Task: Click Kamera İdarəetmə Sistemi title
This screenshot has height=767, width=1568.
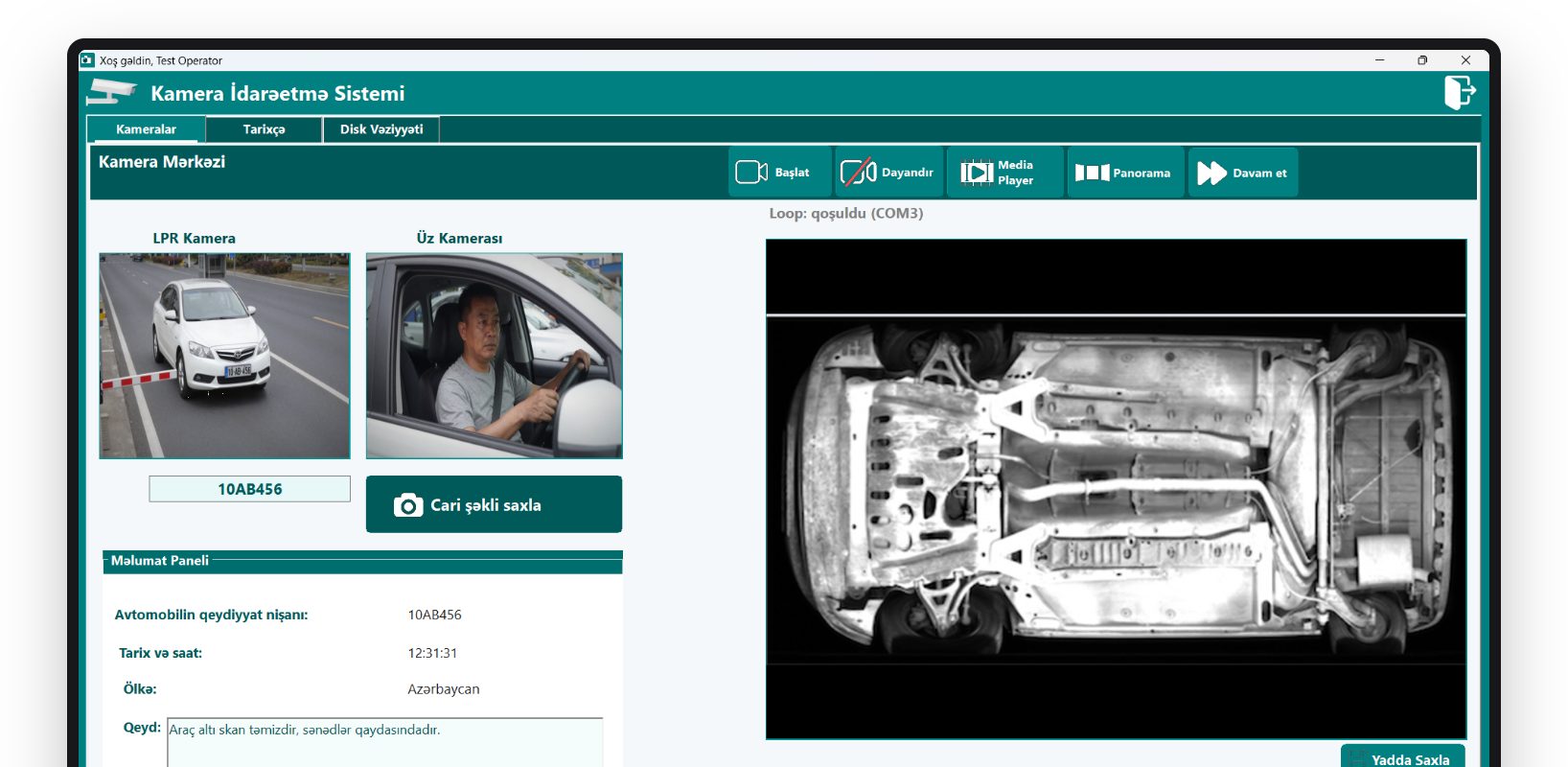Action: pos(278,93)
